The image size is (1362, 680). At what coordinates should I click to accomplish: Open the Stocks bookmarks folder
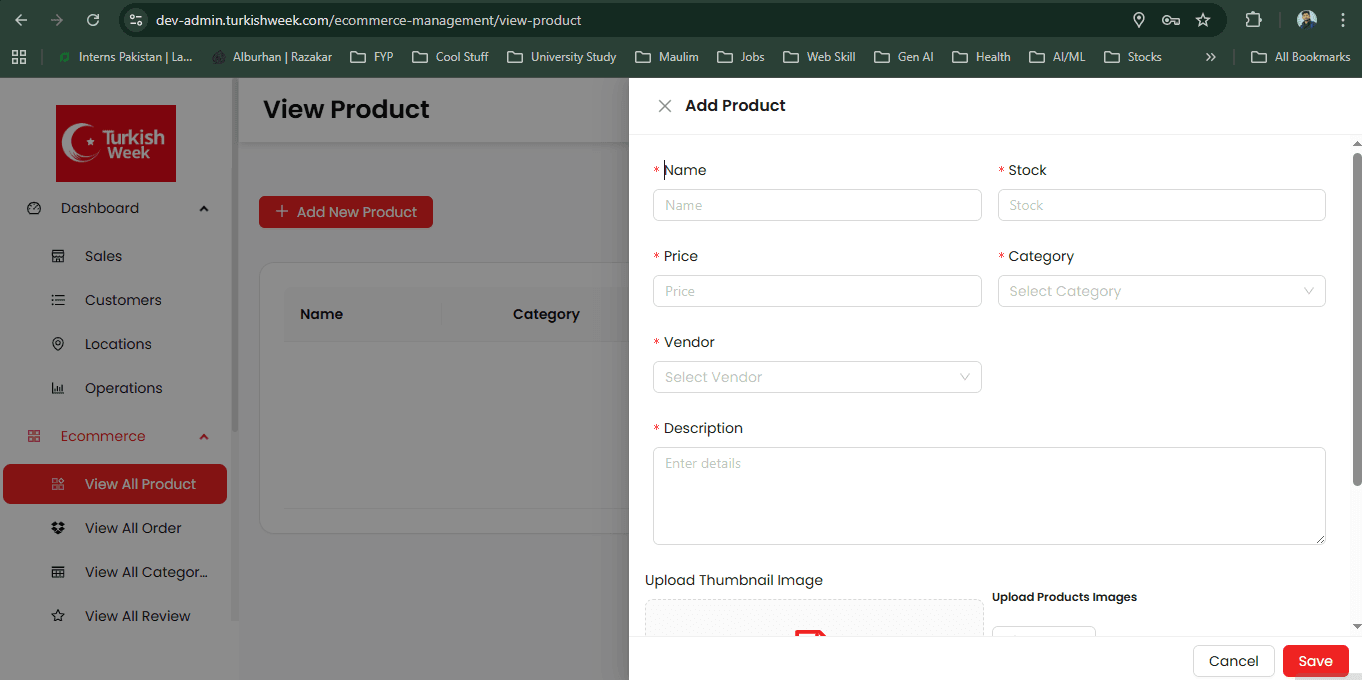point(1131,57)
